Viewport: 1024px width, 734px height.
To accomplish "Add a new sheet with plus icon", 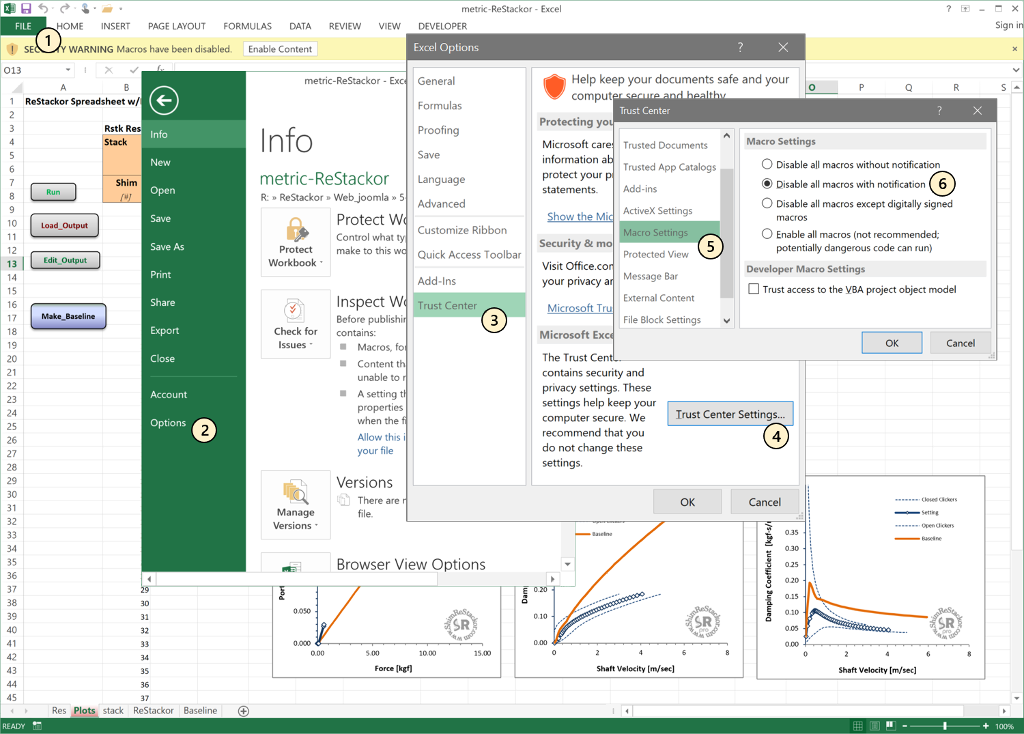I will (243, 711).
